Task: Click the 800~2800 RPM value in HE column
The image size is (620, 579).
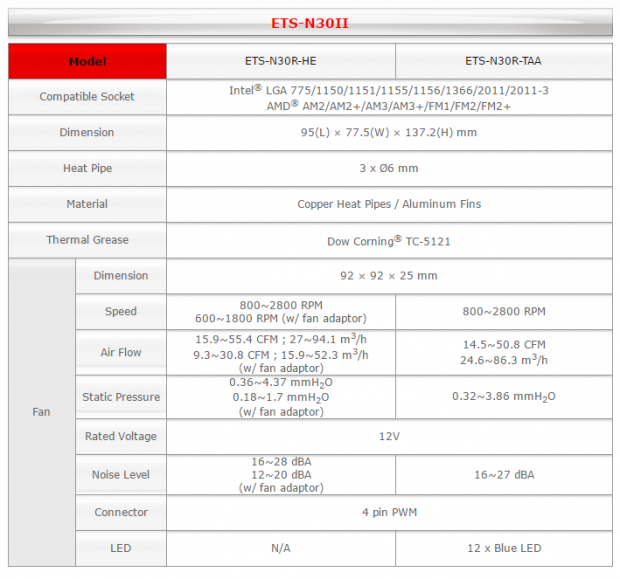Action: click(x=281, y=305)
